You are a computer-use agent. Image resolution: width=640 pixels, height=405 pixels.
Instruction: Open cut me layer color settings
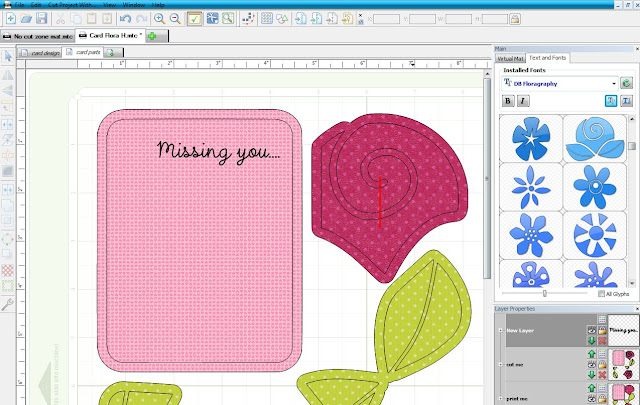pos(602,354)
